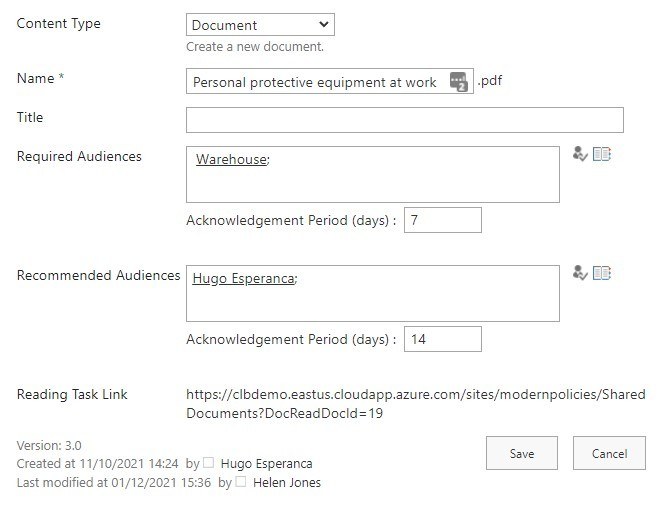Click presence indicator box next to Helen Jones
Image resolution: width=665 pixels, height=509 pixels.
tap(240, 482)
